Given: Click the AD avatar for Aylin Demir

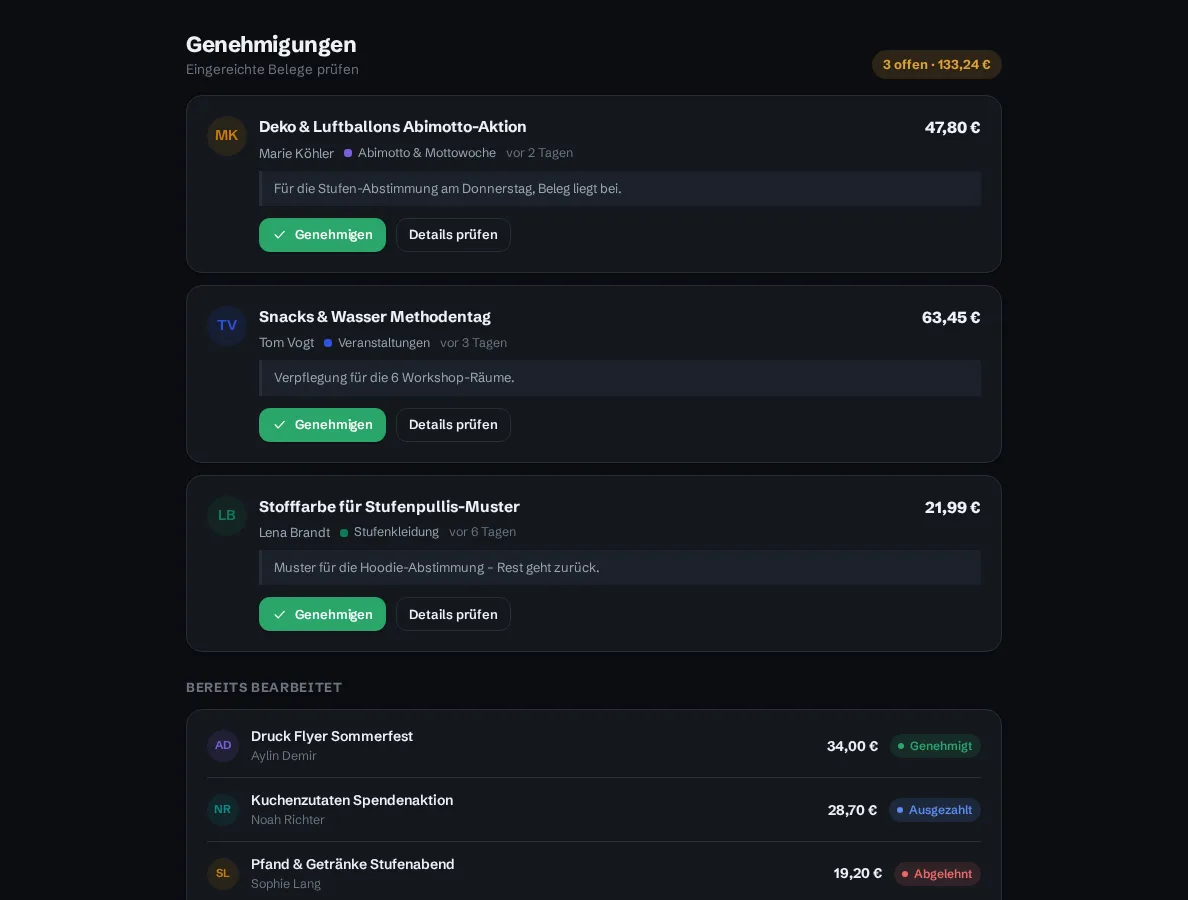Looking at the screenshot, I should click(x=223, y=745).
